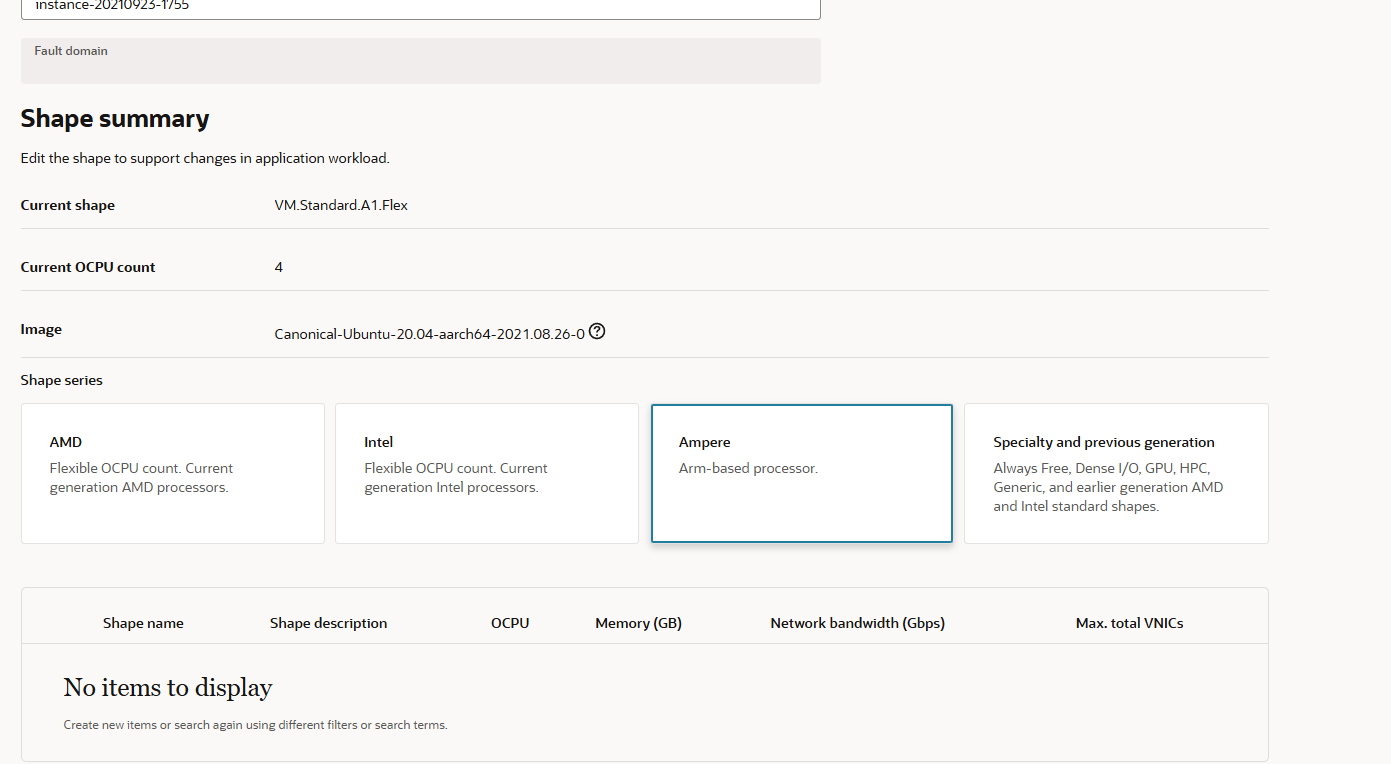This screenshot has width=1391, height=764.
Task: Click the help icon next to the image name
Action: click(597, 331)
